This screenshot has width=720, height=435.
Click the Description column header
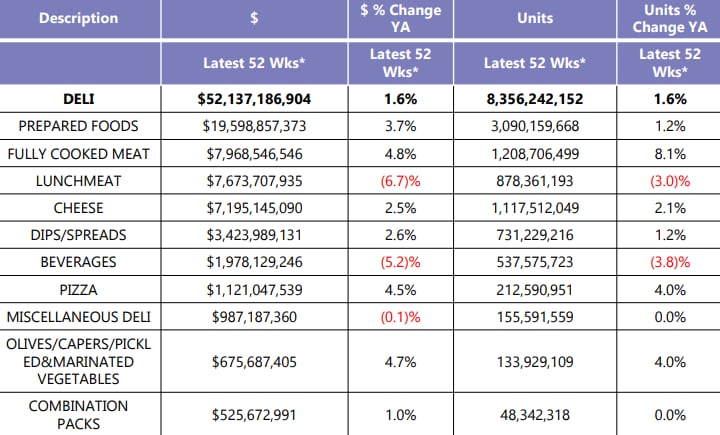[78, 18]
